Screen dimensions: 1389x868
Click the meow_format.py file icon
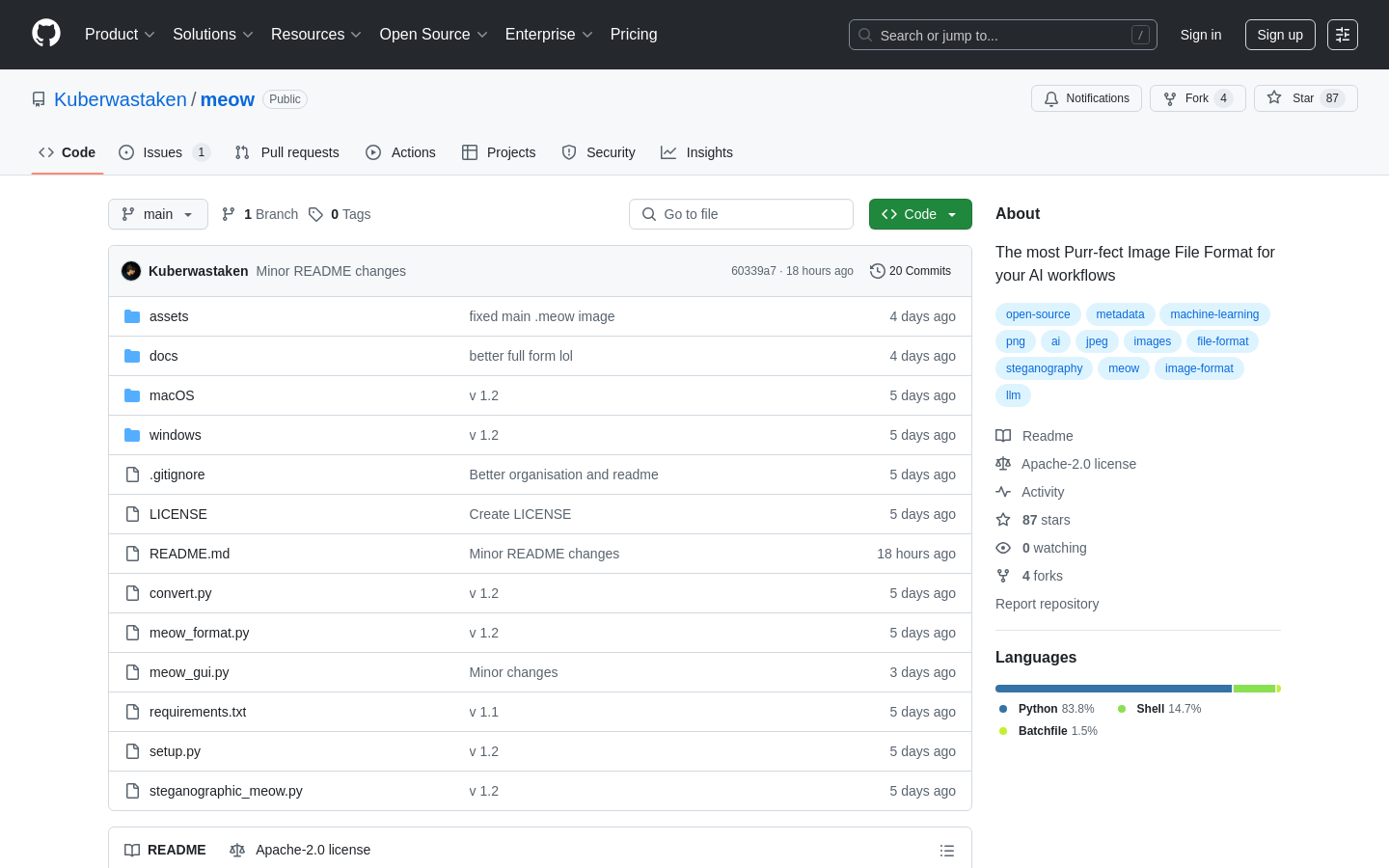(132, 633)
